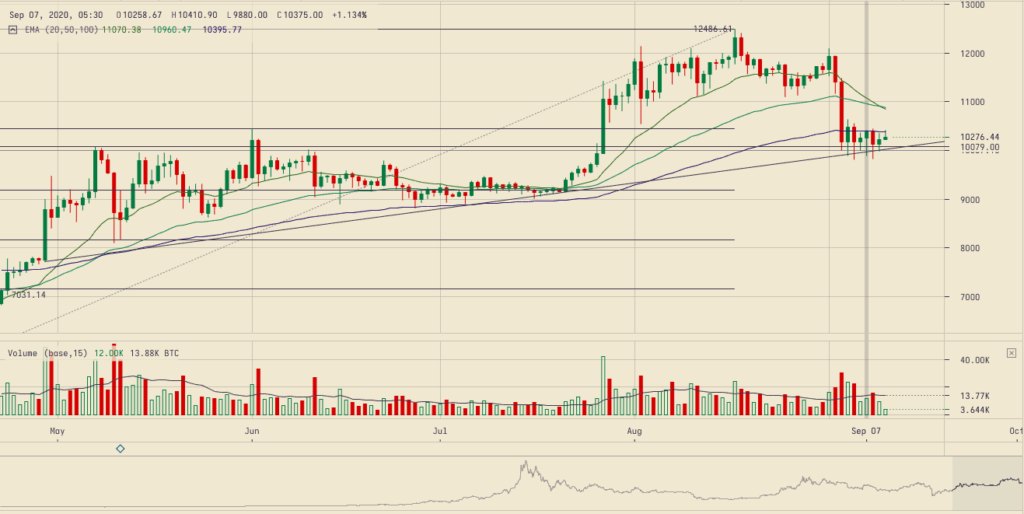Image resolution: width=1024 pixels, height=514 pixels.
Task: Click the Aug label on time axis
Action: coord(634,430)
